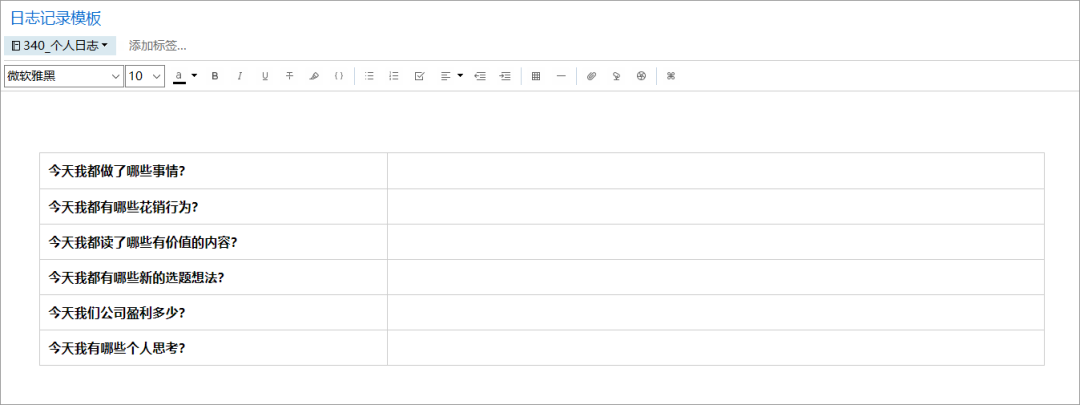Insert a code block with braces icon
This screenshot has height=405, width=1080.
339,76
